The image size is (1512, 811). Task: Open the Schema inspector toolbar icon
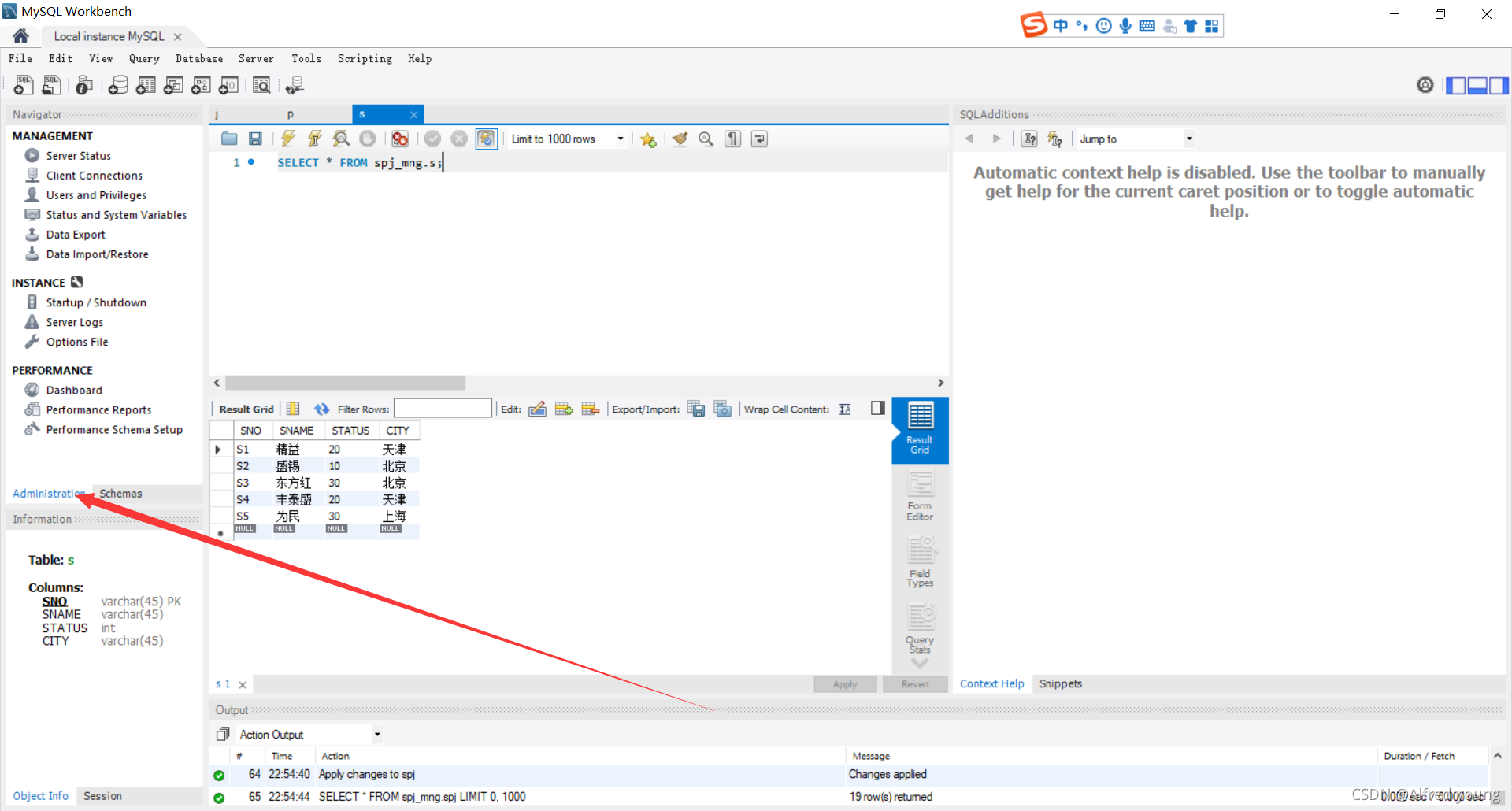click(84, 85)
